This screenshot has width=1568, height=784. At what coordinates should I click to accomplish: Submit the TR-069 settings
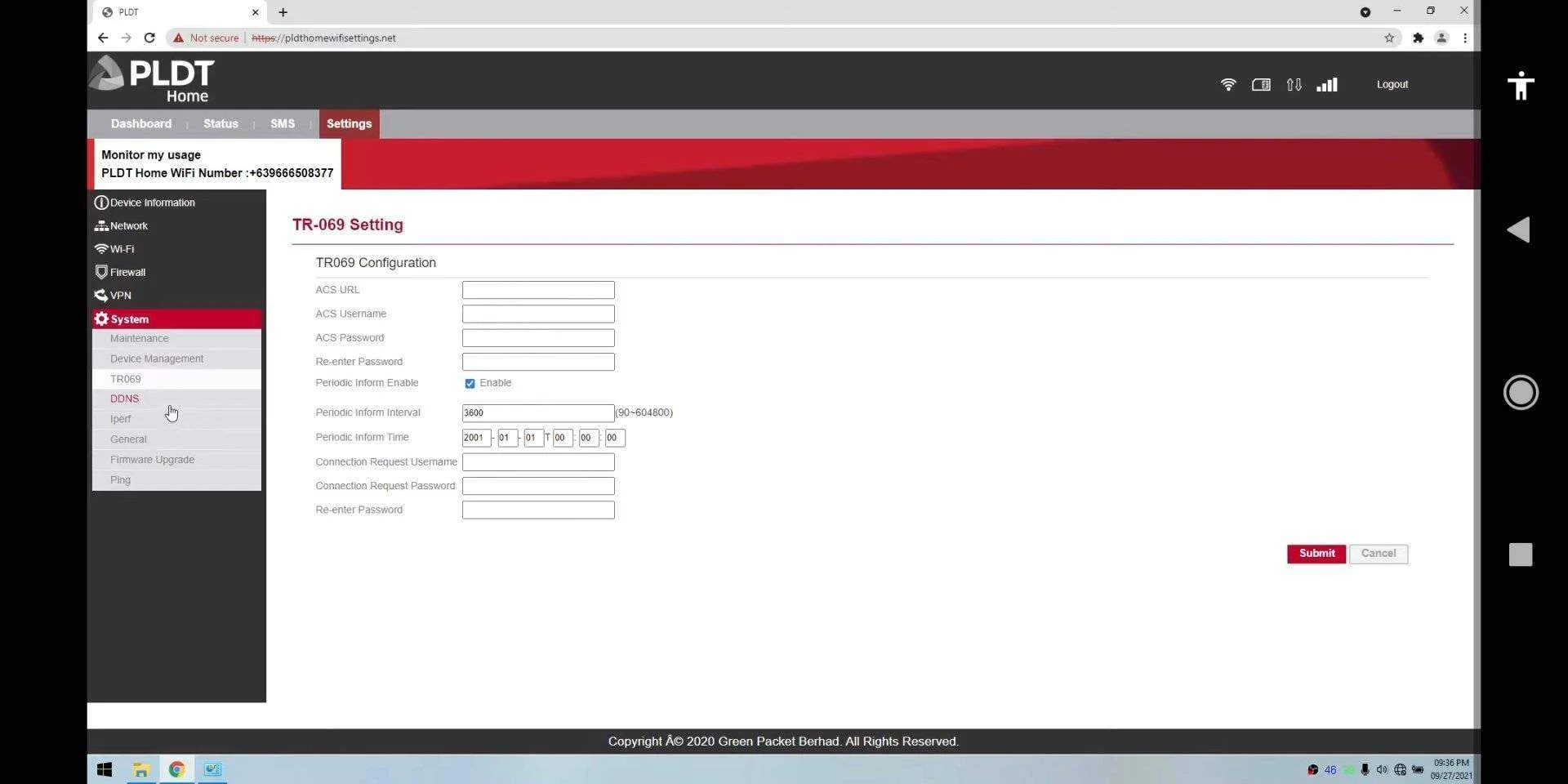(x=1316, y=554)
